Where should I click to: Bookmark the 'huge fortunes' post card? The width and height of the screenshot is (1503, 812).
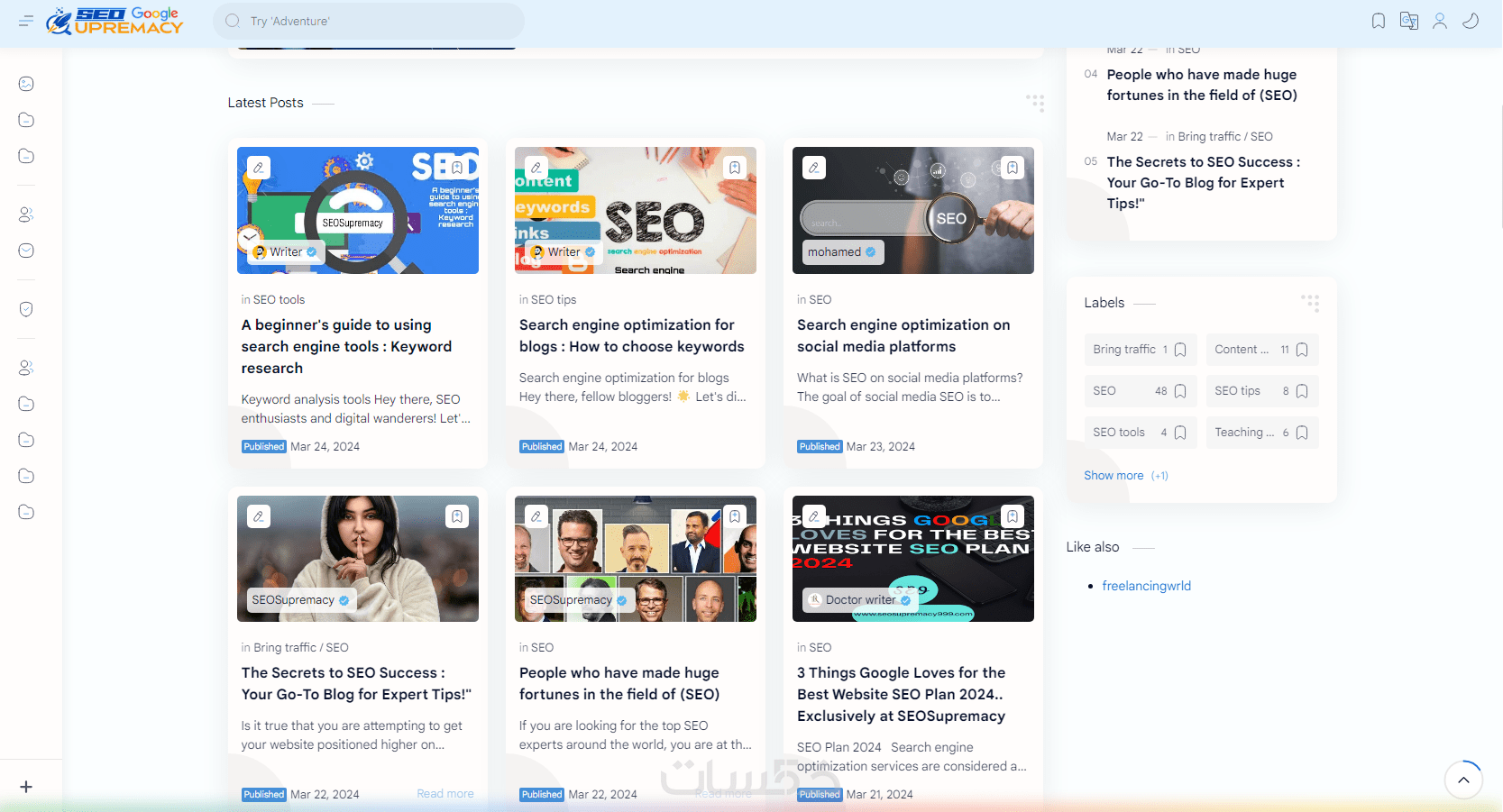point(735,516)
